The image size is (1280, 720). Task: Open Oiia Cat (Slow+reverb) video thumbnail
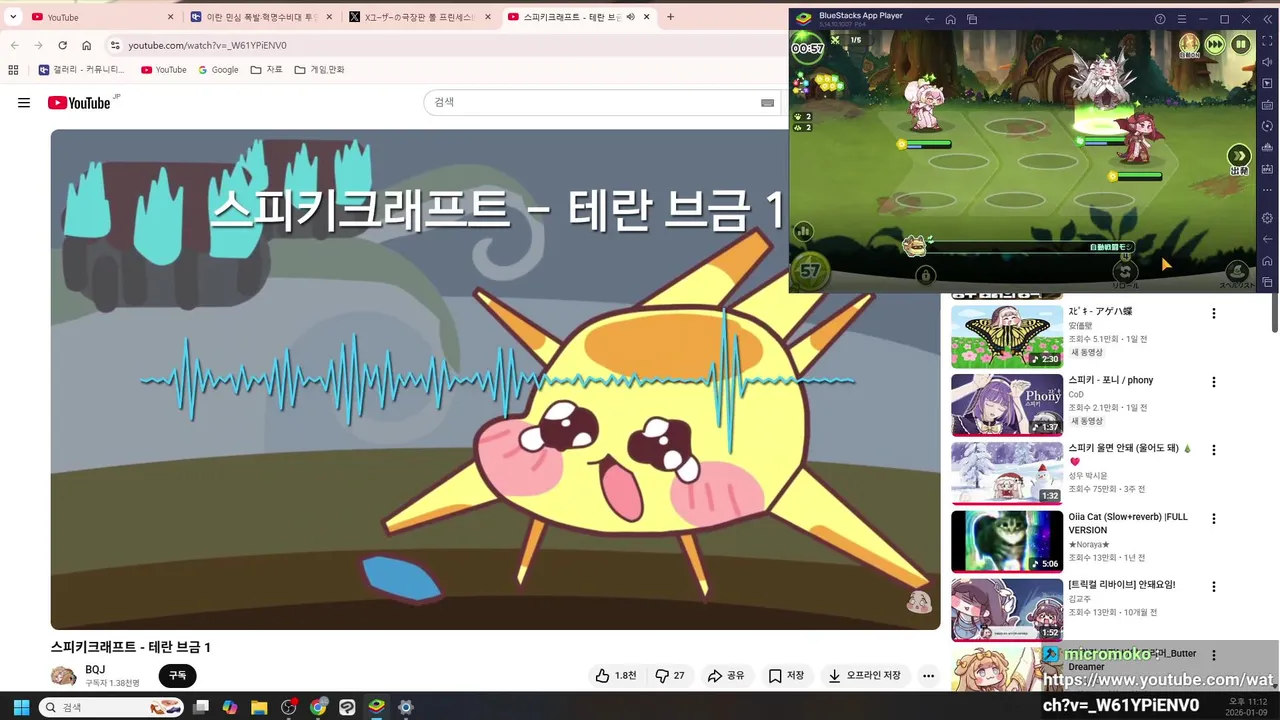1007,541
